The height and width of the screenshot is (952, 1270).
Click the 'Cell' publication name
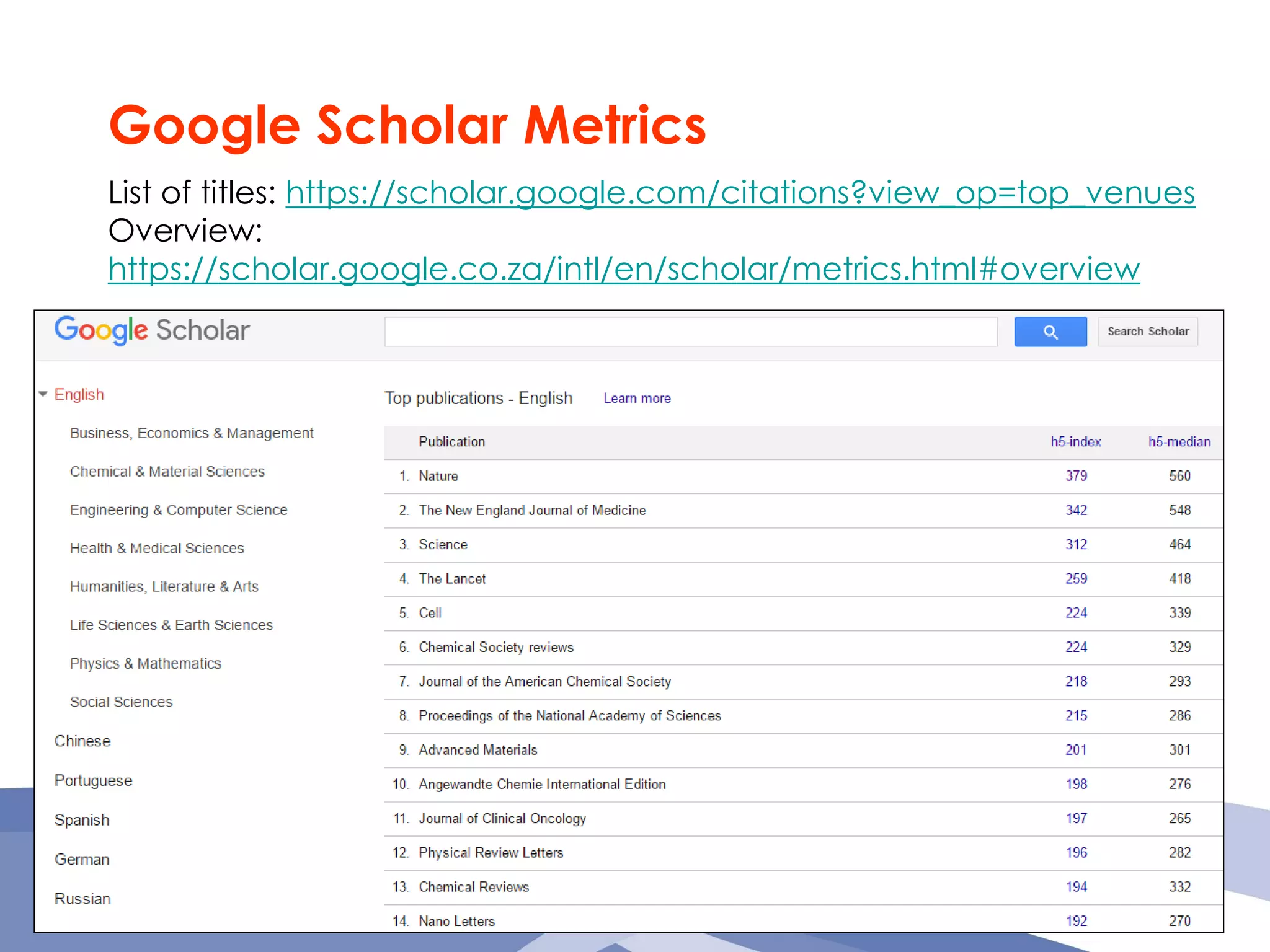tap(430, 613)
